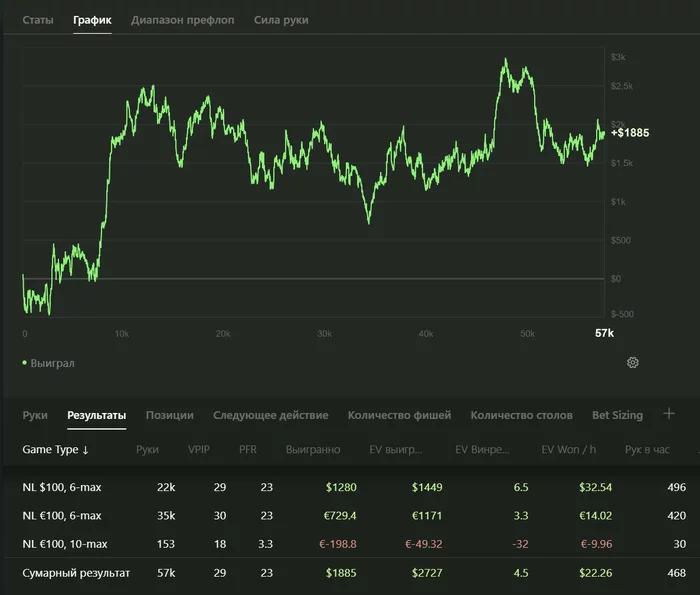Image resolution: width=700 pixels, height=595 pixels.
Task: Sort by the VPIP column header
Action: [199, 449]
